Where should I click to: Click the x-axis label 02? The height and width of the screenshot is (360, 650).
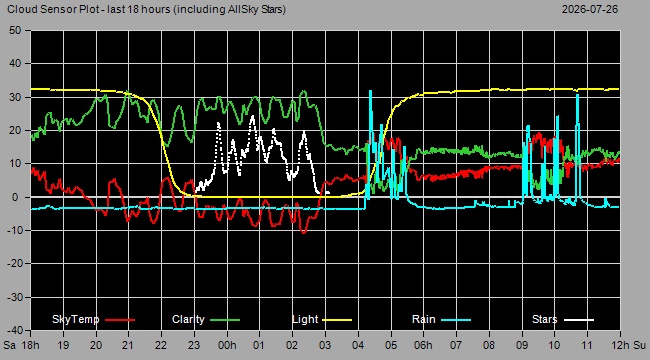(292, 345)
